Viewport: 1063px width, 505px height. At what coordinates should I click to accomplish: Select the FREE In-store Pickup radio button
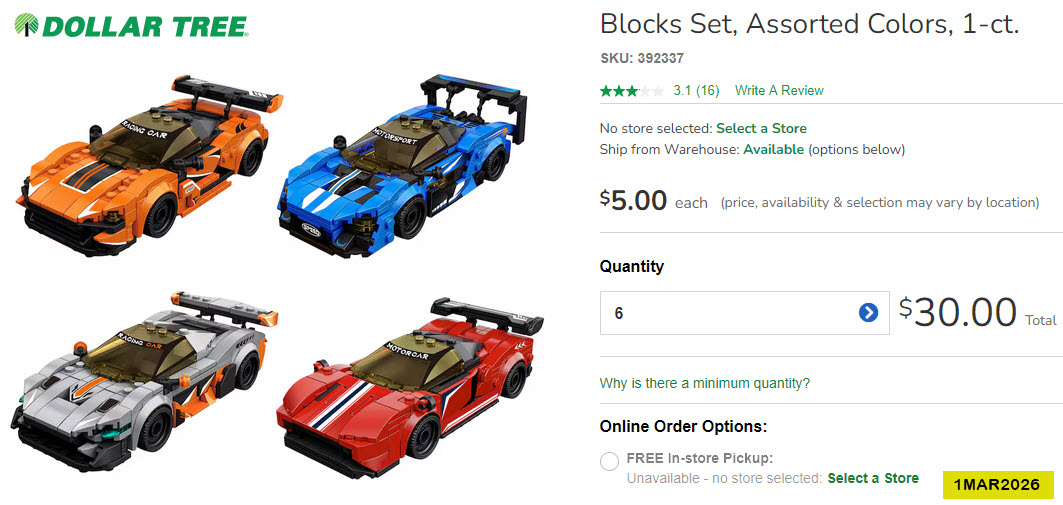[x=609, y=461]
